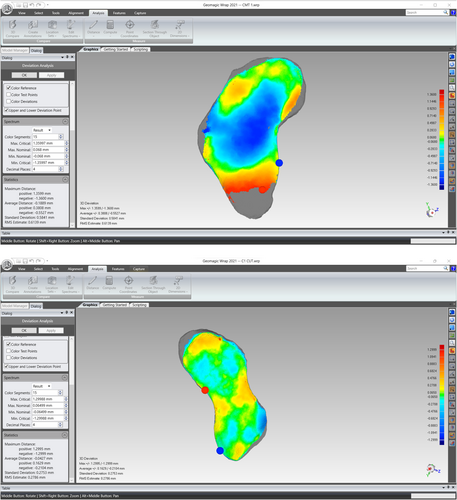The image size is (457, 500).
Task: Click Apply button in lower Deviation Analysis dialog
Action: 51,330
